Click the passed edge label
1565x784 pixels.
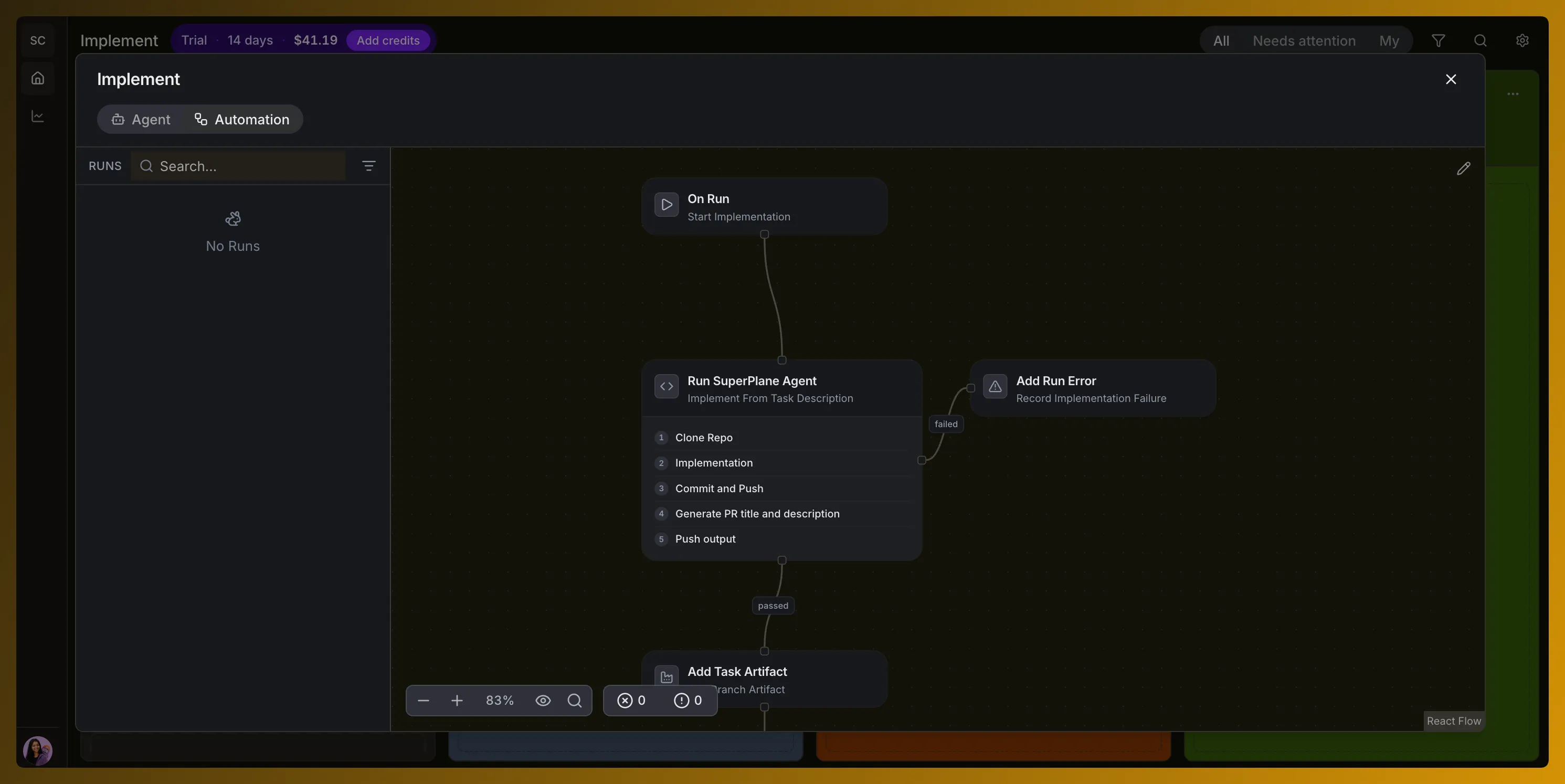(773, 606)
